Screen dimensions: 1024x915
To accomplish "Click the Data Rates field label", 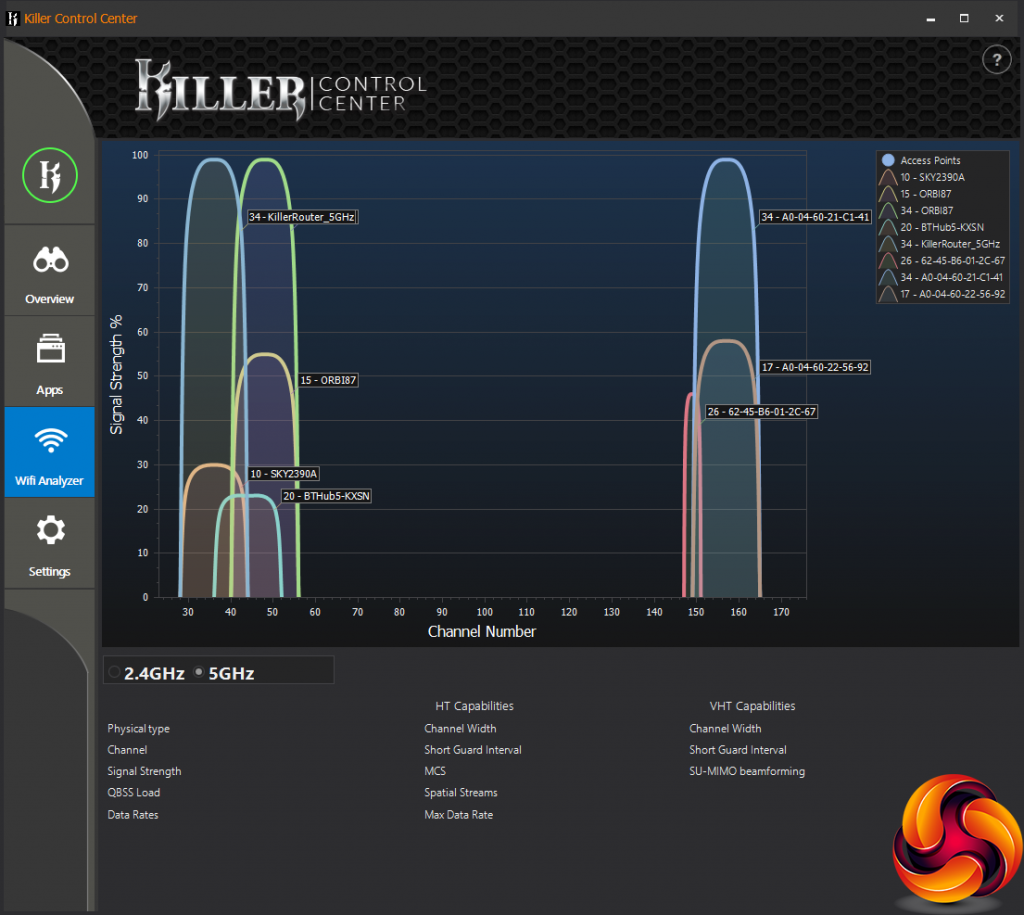I will coord(133,814).
